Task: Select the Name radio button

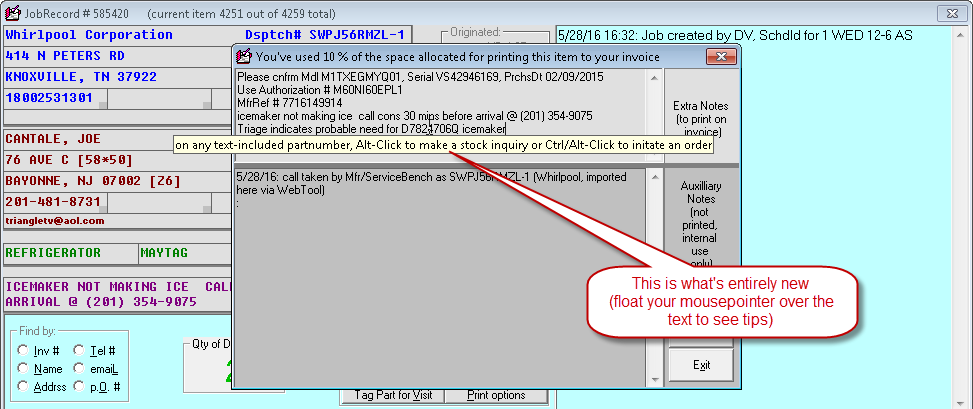Action: click(x=23, y=369)
